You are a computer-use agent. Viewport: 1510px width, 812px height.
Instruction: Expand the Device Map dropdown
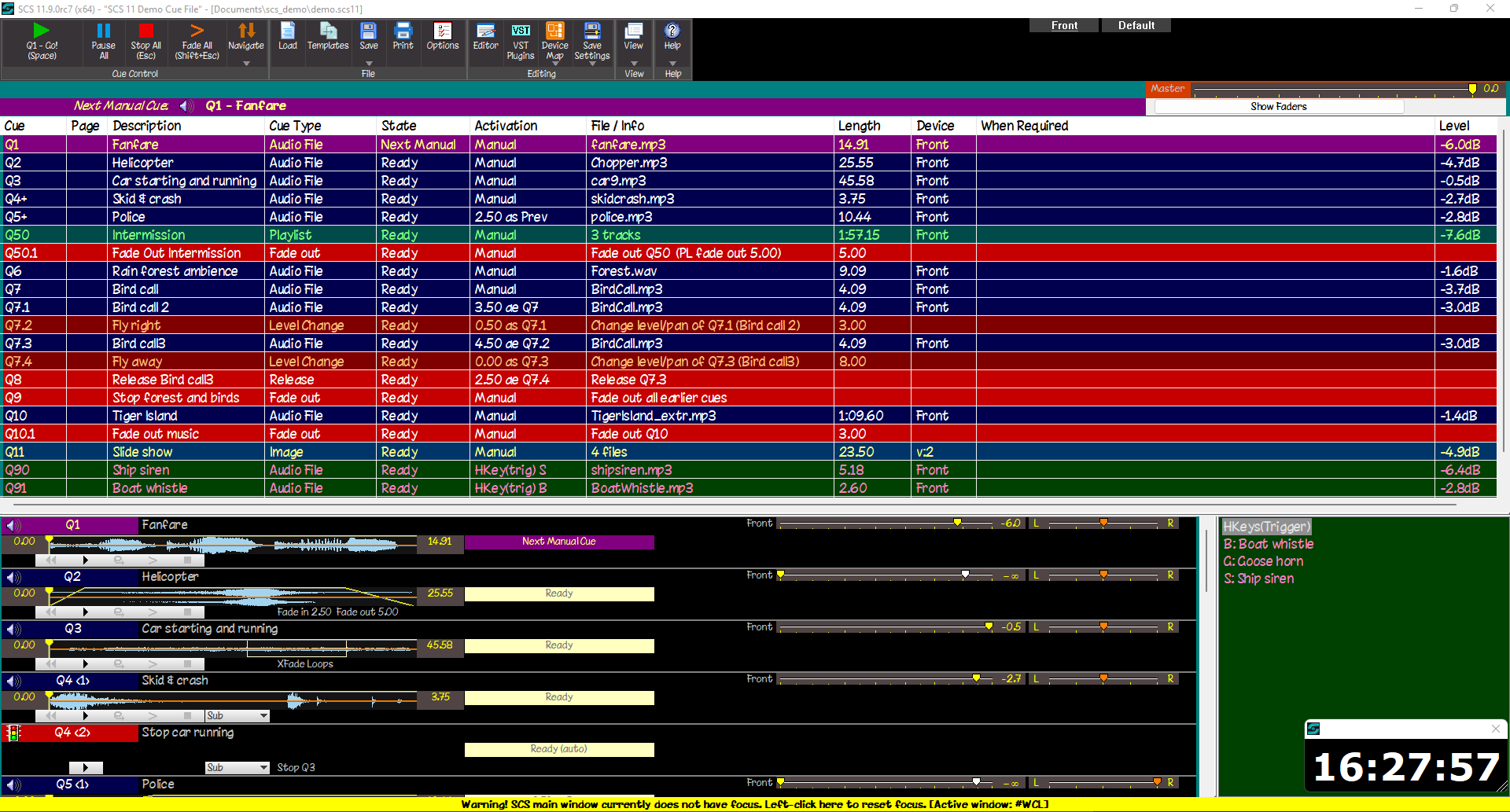(x=554, y=64)
